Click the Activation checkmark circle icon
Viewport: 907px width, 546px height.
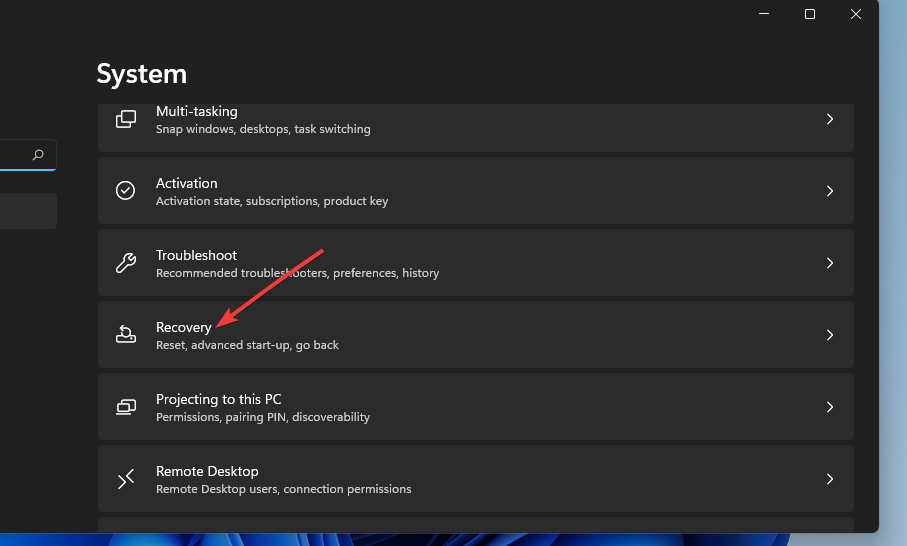click(x=126, y=191)
